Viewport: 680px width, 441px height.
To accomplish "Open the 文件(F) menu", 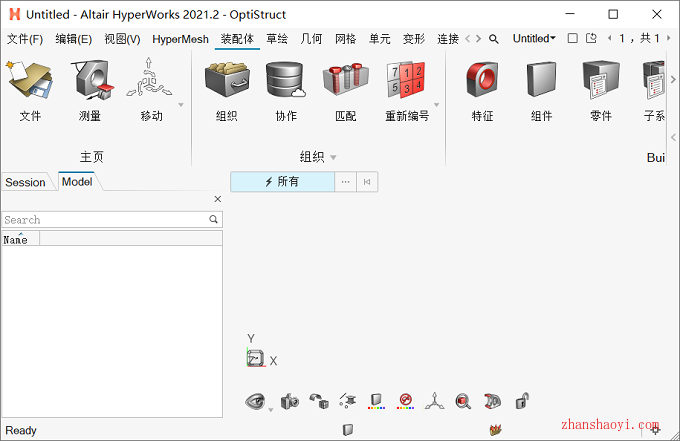I will [25, 39].
